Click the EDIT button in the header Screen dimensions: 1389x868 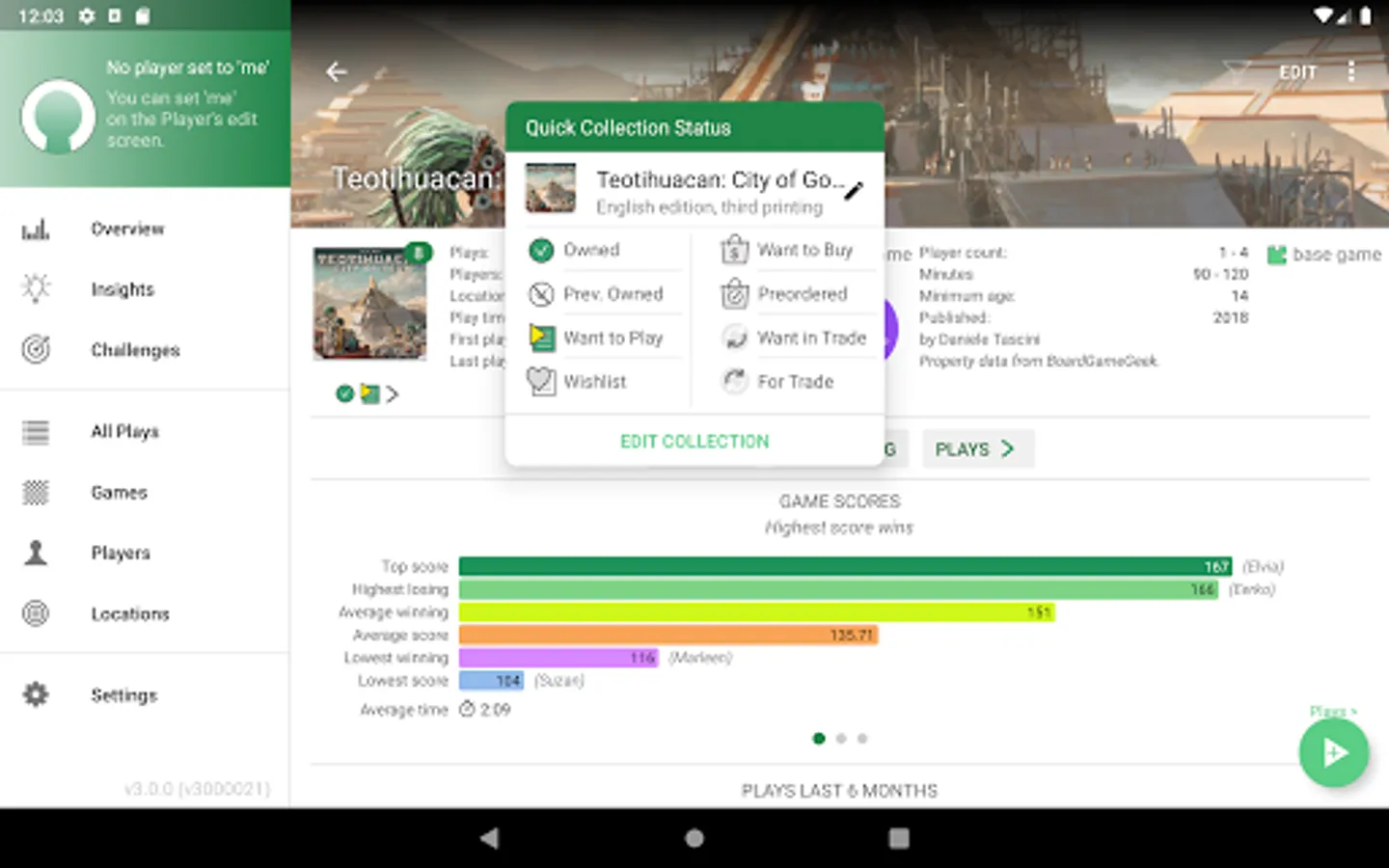tap(1297, 72)
